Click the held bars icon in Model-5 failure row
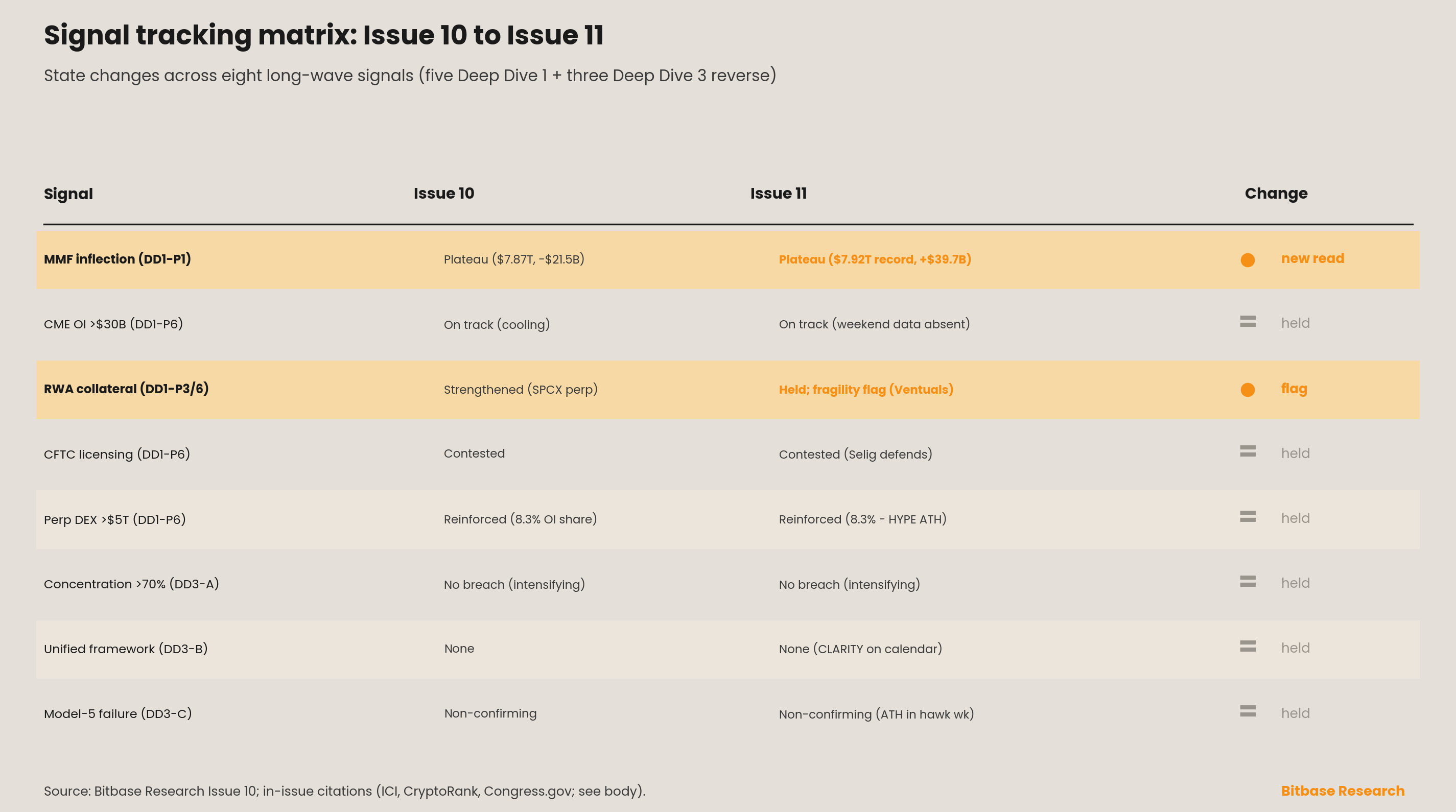Viewport: 1456px width, 812px height. click(x=1248, y=711)
